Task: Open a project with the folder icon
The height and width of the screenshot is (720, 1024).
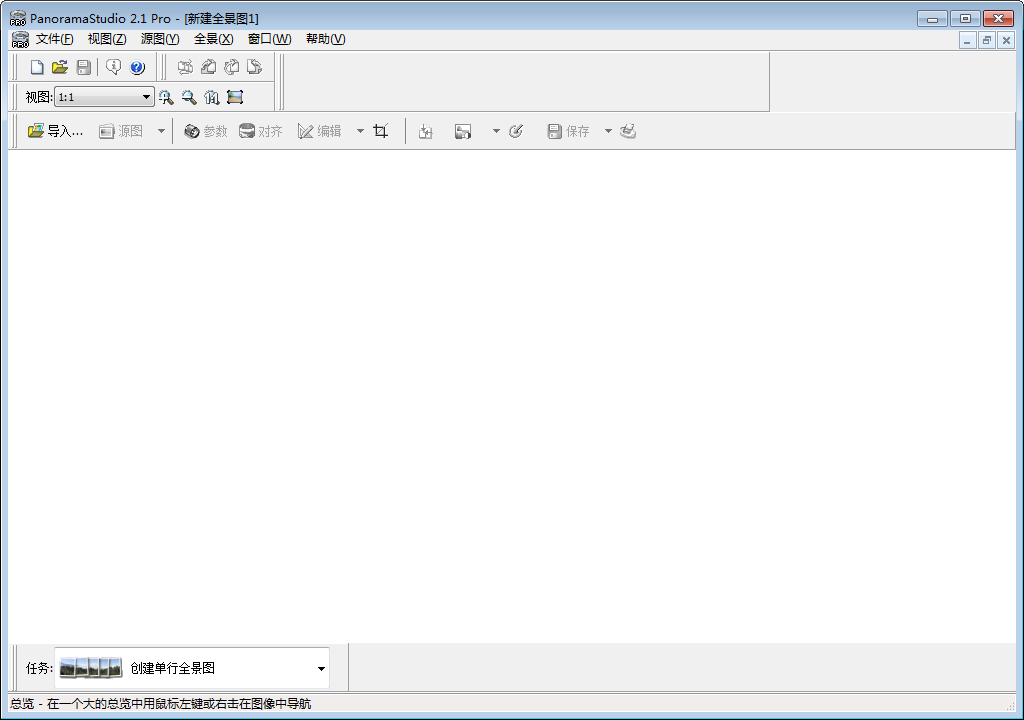Action: pyautogui.click(x=60, y=67)
